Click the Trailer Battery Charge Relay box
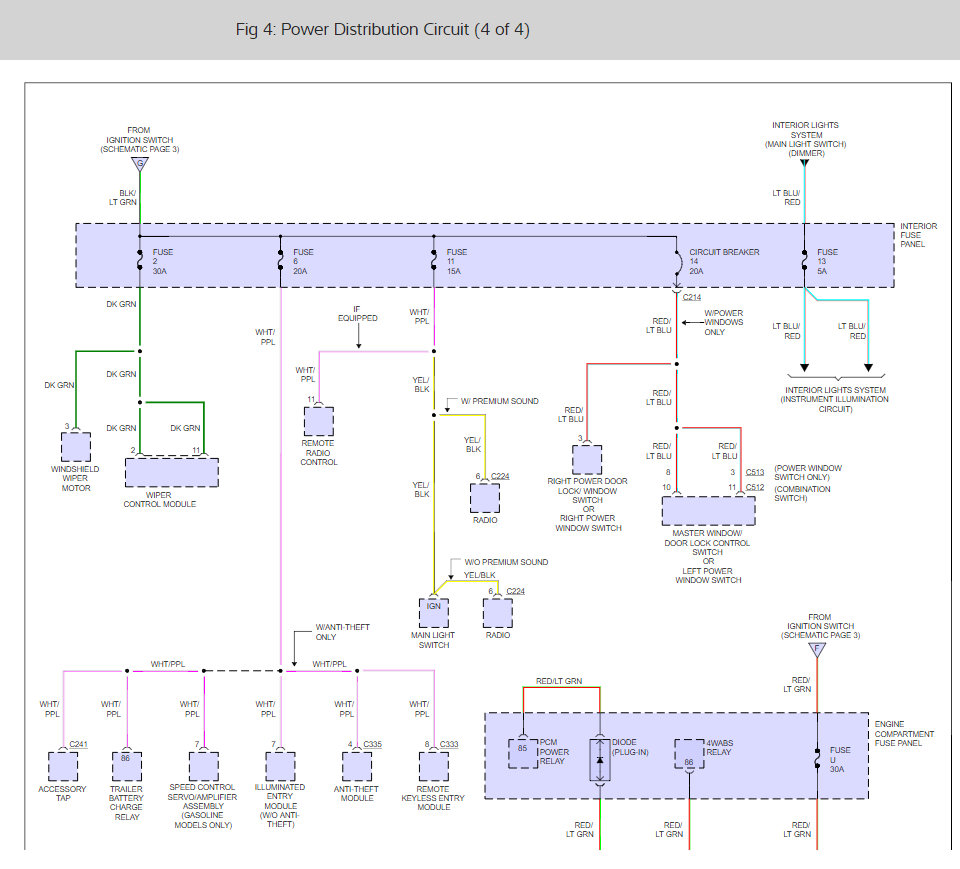960x869 pixels. pos(127,767)
